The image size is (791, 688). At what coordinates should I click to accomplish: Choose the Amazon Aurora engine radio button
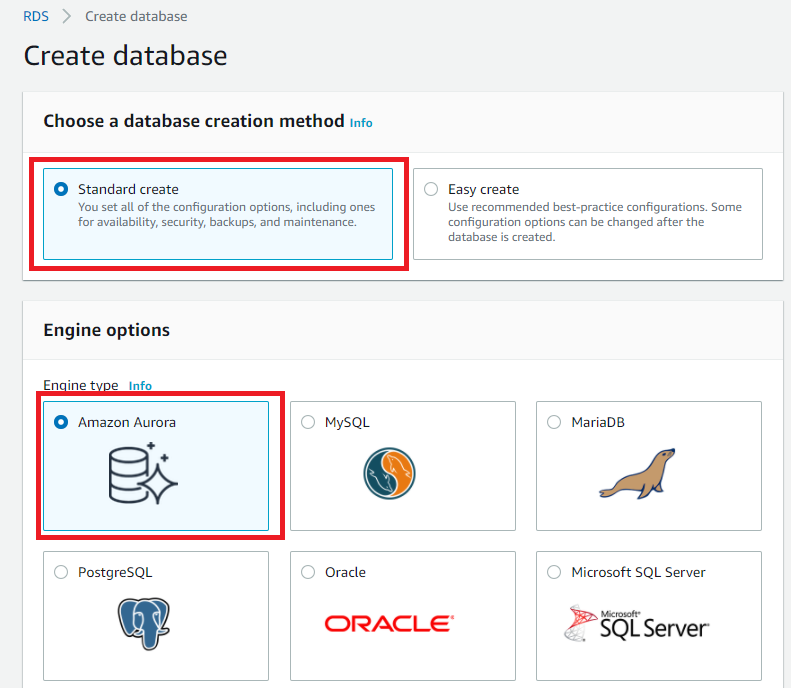pyautogui.click(x=61, y=422)
